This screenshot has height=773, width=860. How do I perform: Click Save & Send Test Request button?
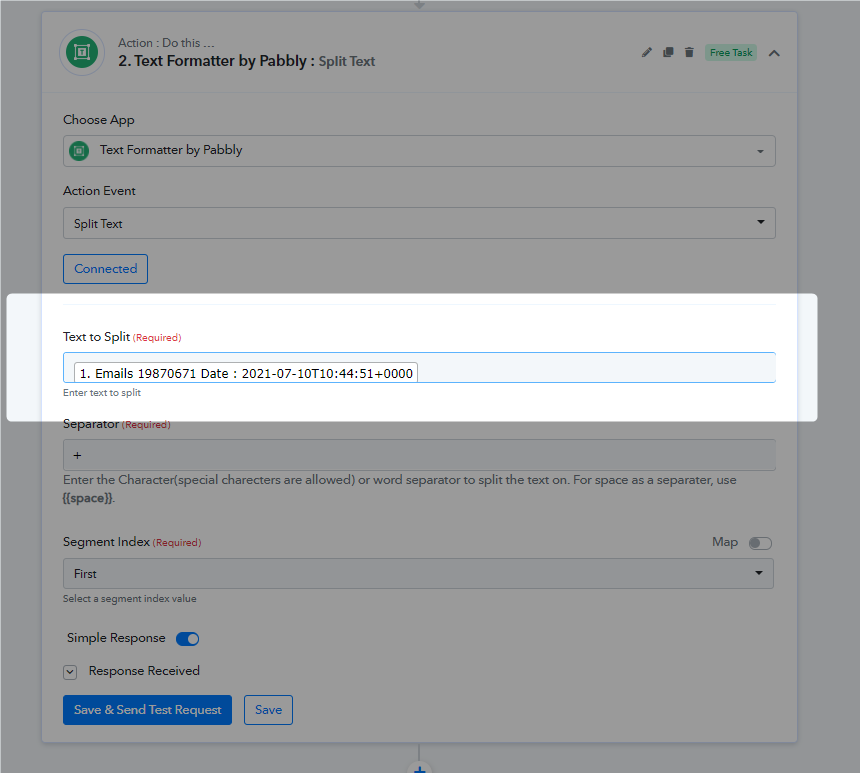pos(148,710)
